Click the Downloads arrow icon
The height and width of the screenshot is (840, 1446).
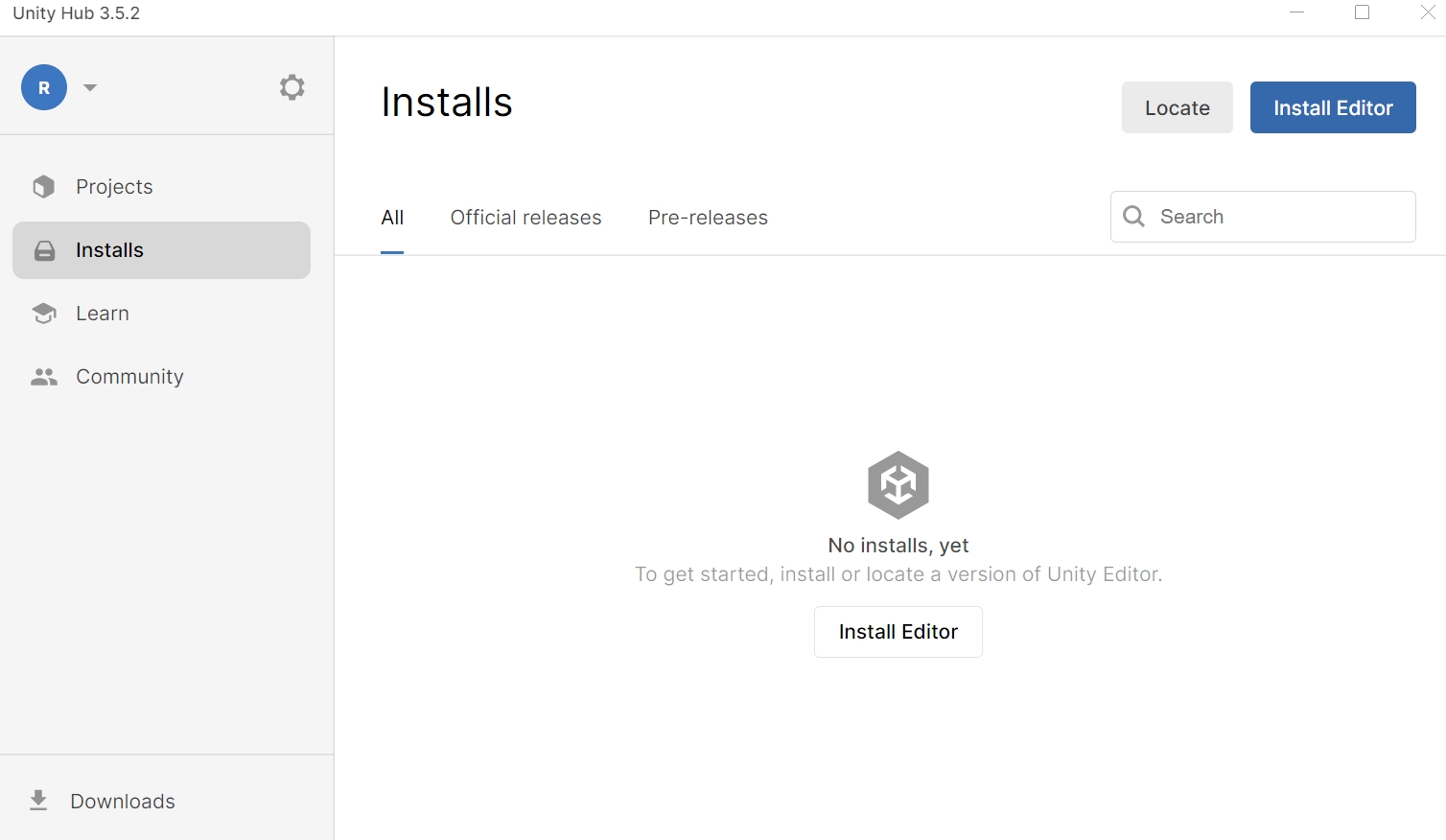(38, 801)
